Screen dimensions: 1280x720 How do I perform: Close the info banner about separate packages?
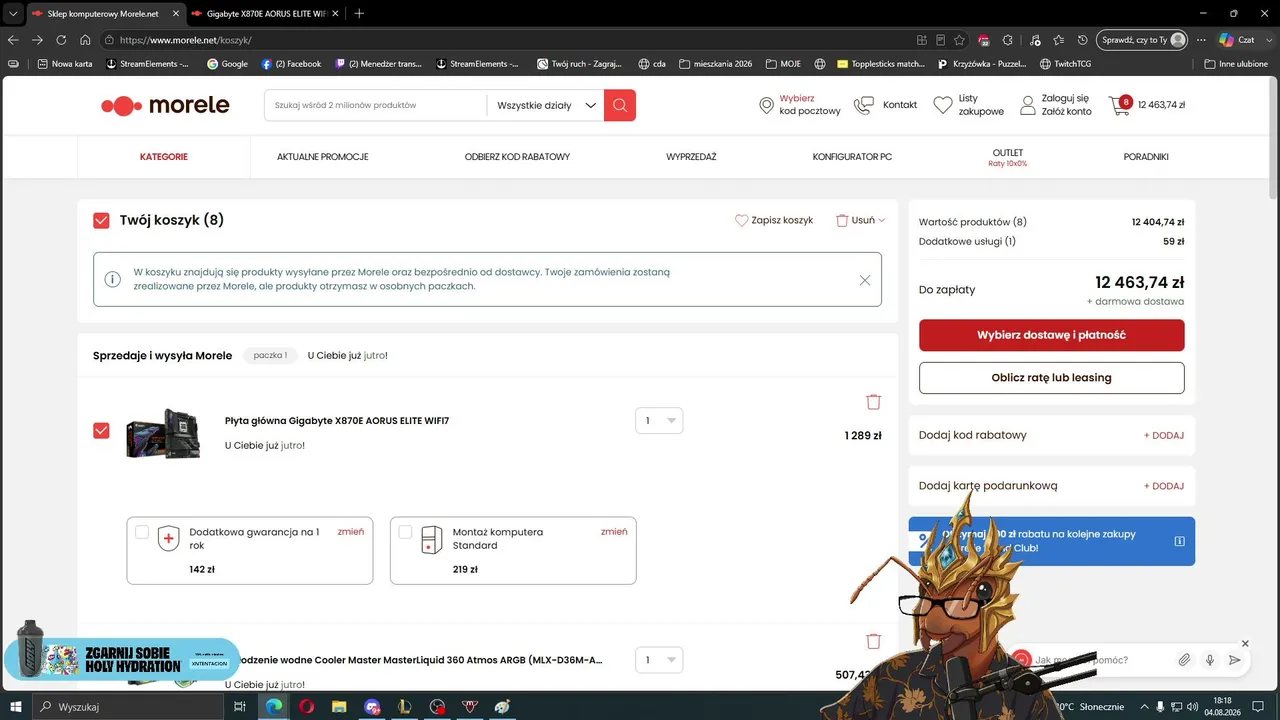tap(865, 280)
